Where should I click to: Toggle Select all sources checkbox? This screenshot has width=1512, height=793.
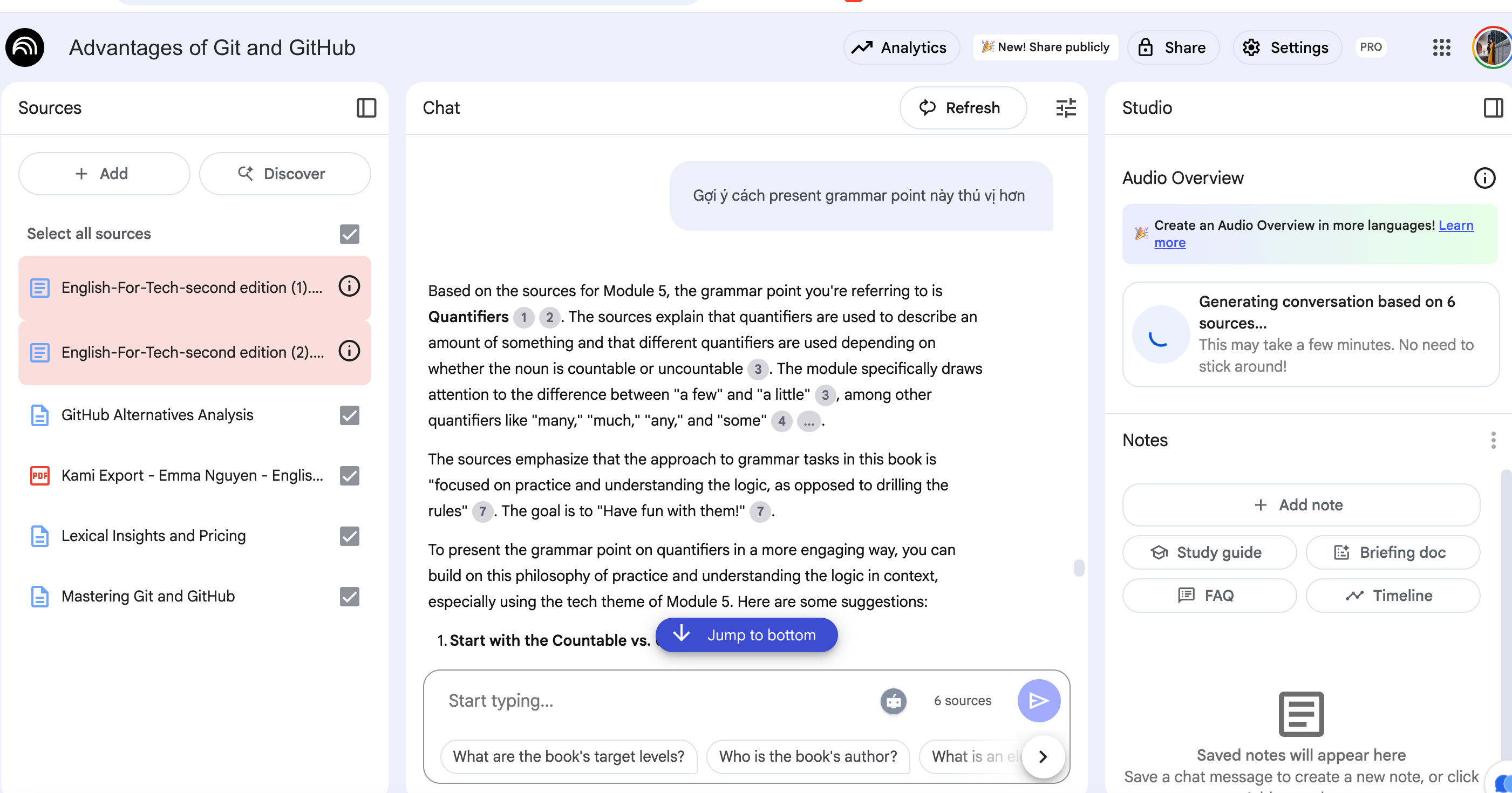pos(349,234)
